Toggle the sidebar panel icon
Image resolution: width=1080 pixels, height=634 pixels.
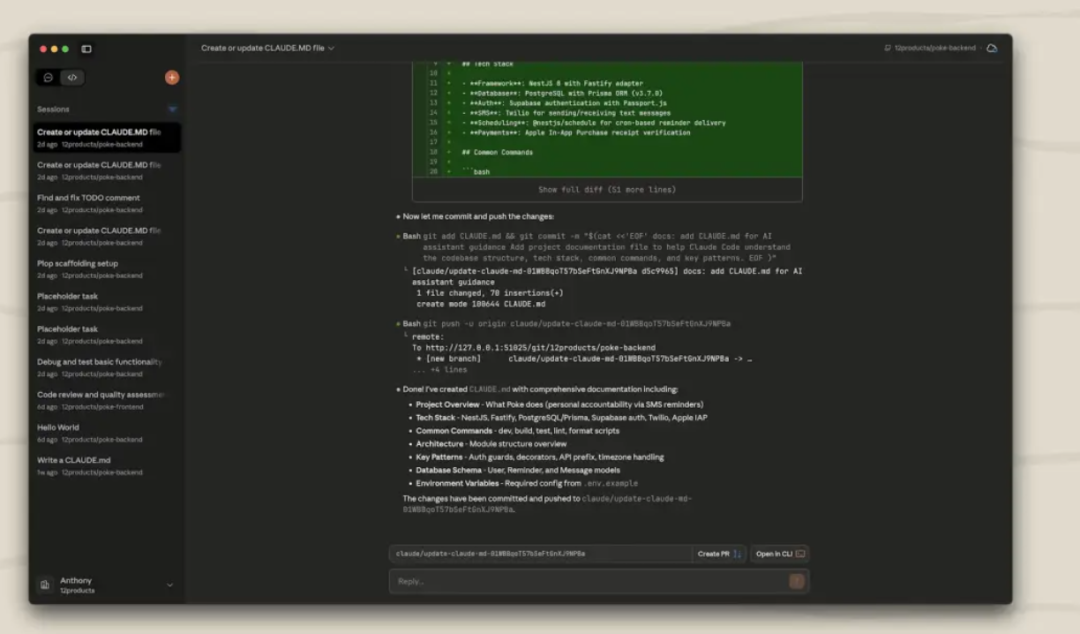(x=86, y=49)
